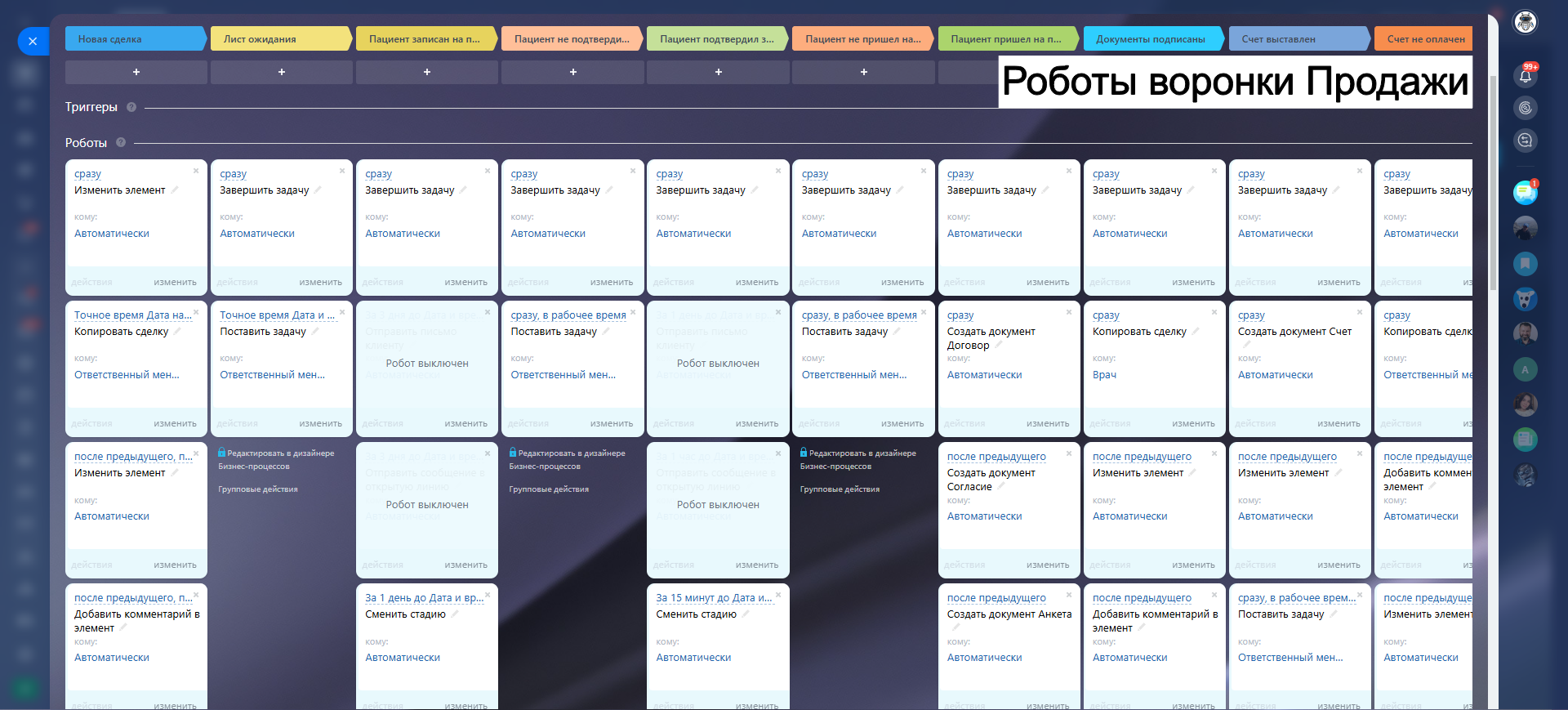Screen dimensions: 1568x710
Task: Select the Пациент пришел на п... stage header
Action: coord(1009,39)
